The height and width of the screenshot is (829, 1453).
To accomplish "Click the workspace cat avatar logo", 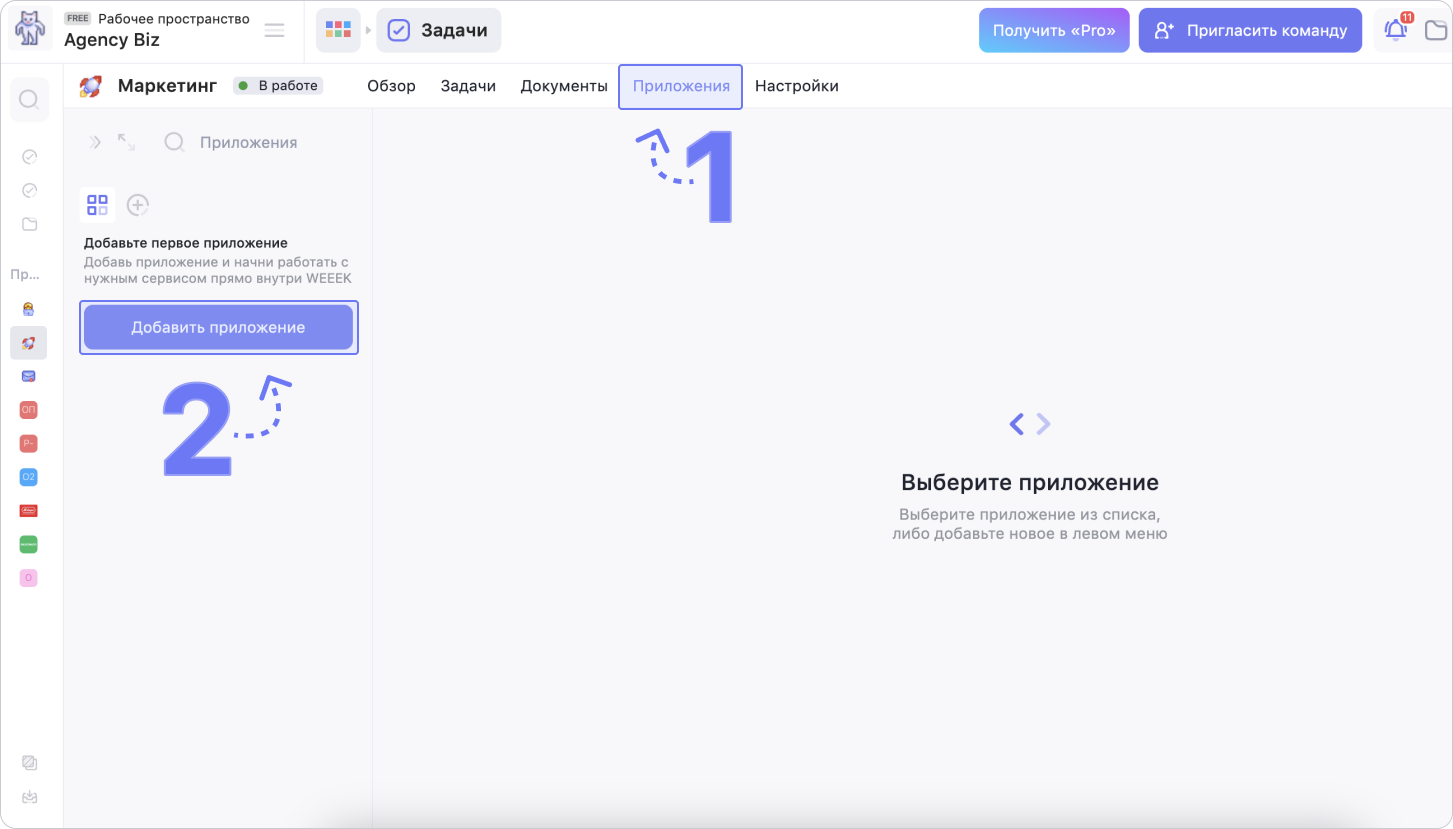I will coord(30,30).
